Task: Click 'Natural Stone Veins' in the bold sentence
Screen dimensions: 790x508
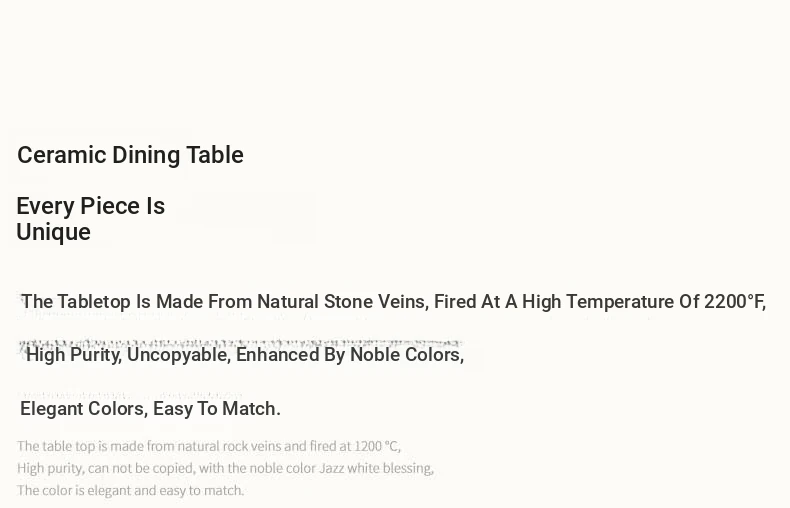Action: tap(343, 302)
